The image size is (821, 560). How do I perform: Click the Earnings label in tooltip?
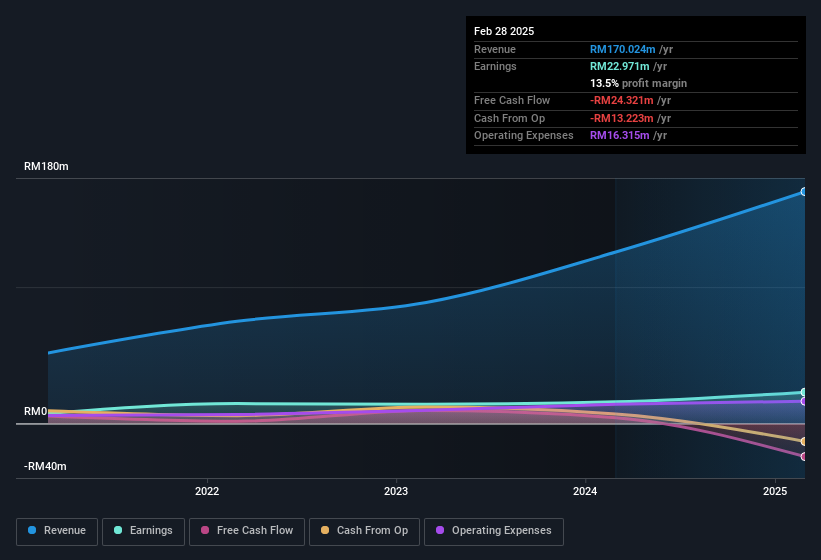coord(495,66)
